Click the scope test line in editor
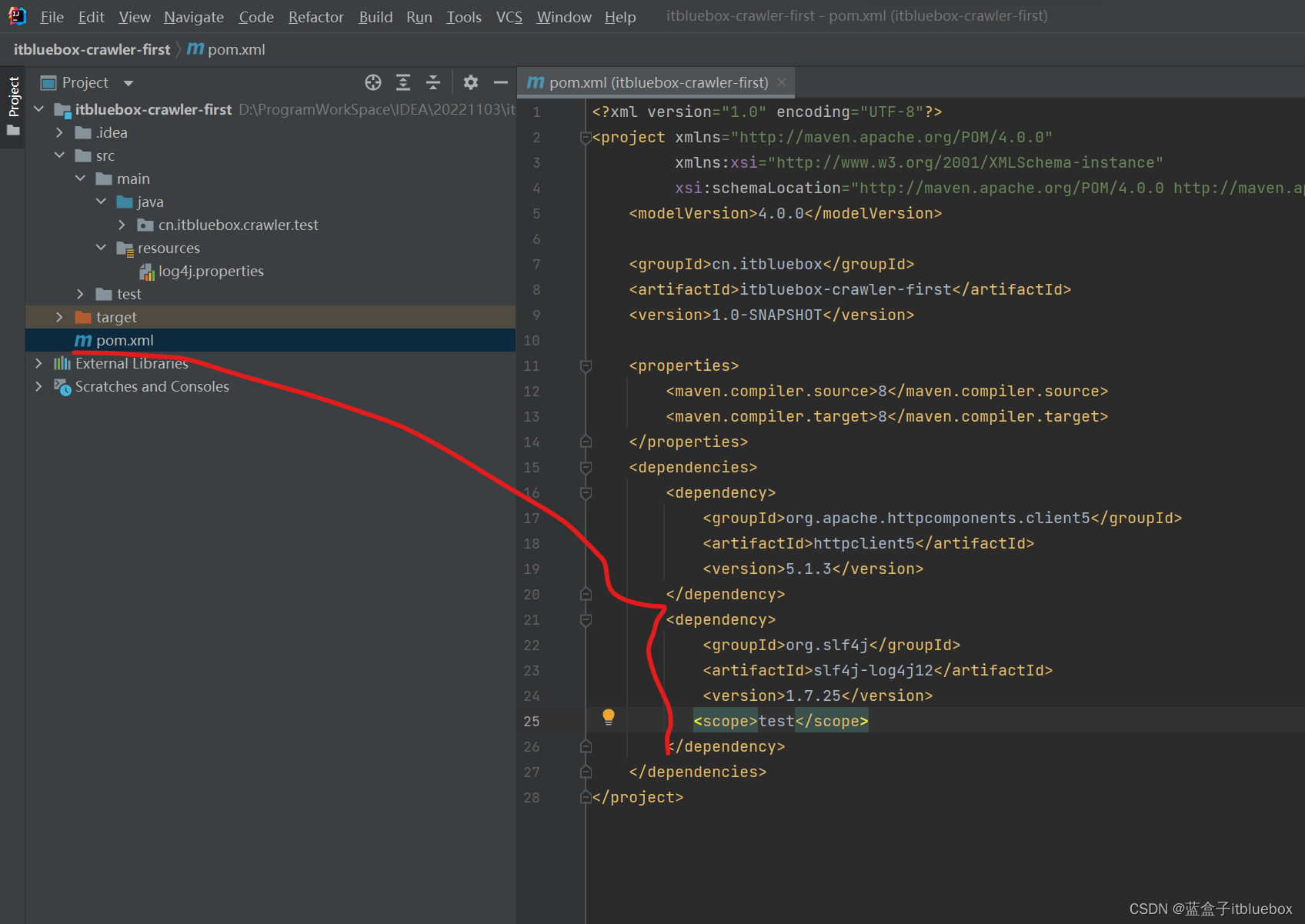Viewport: 1305px width, 924px height. point(781,722)
